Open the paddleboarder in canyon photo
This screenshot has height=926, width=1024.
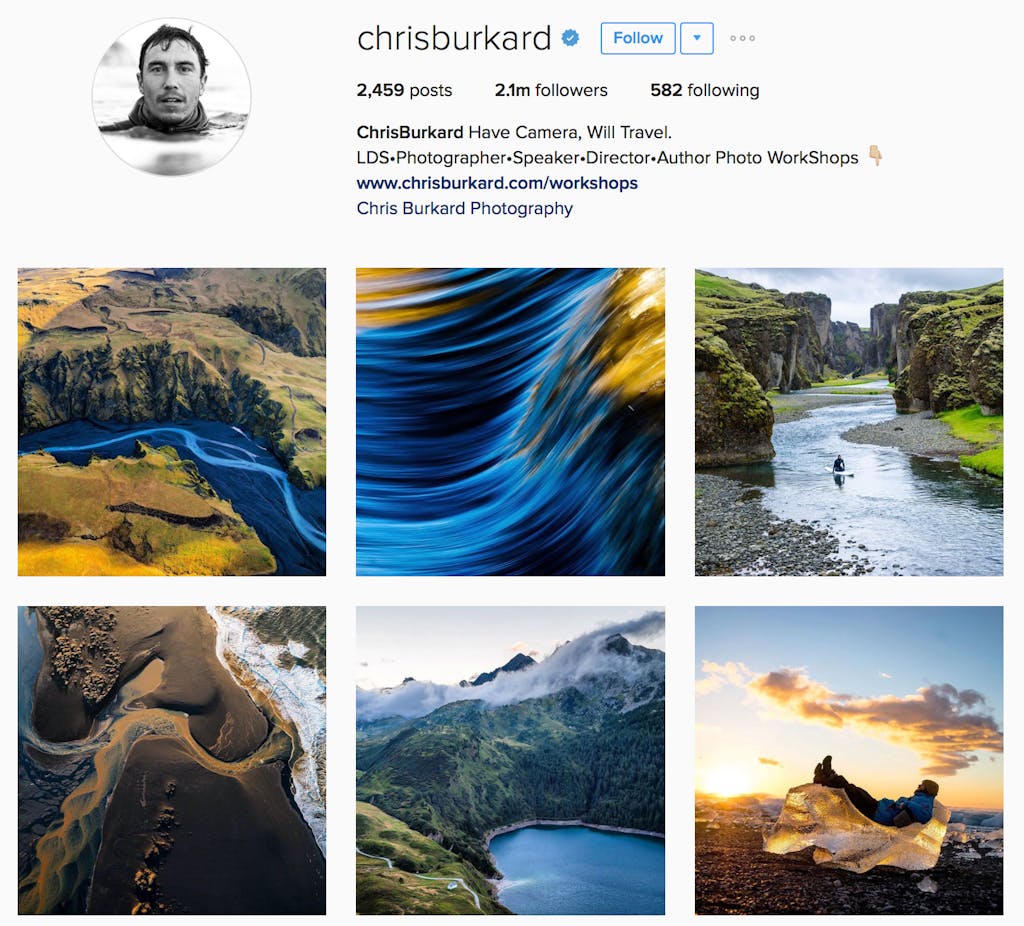click(x=849, y=422)
